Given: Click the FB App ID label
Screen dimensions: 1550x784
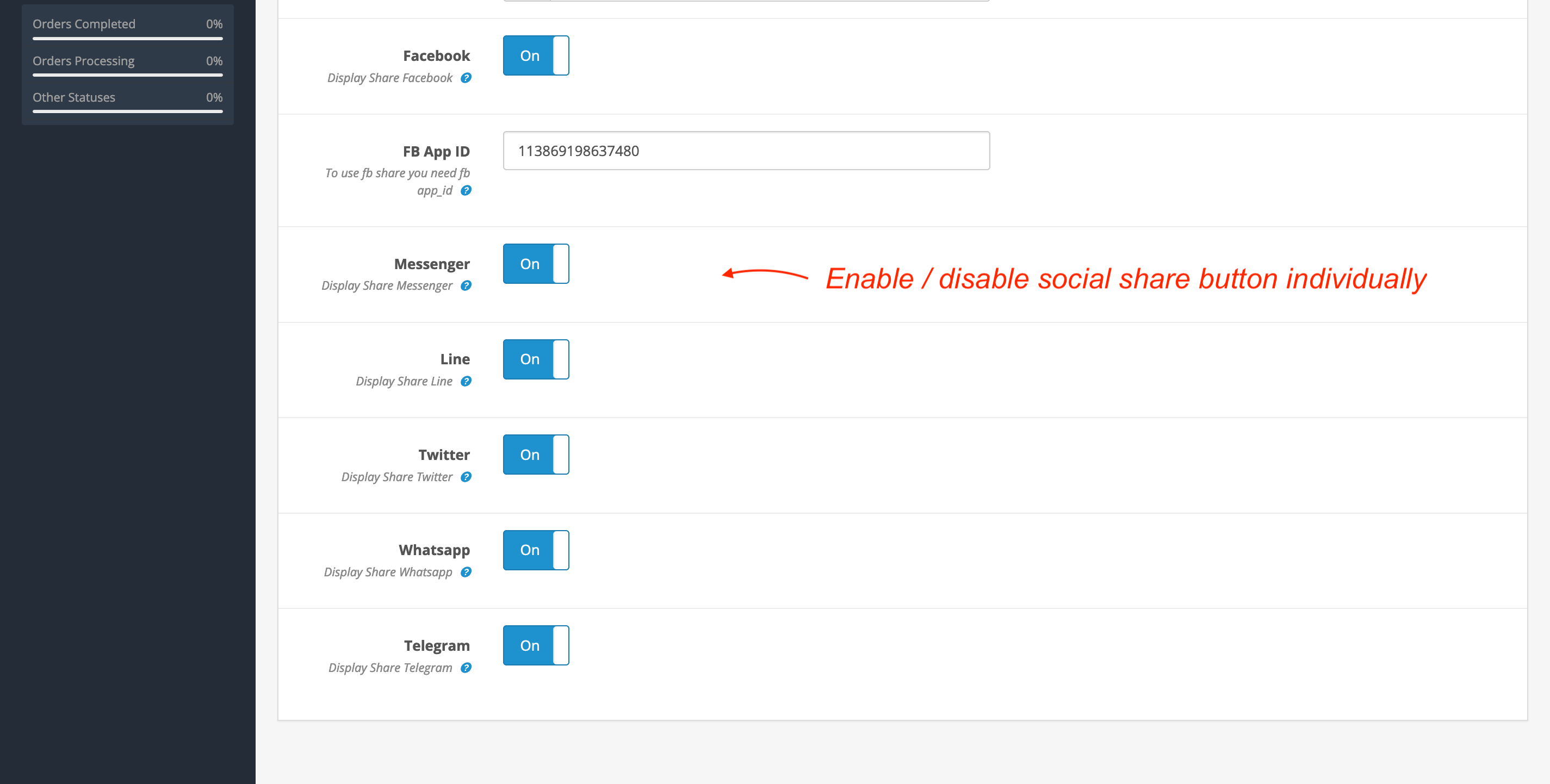Looking at the screenshot, I should pyautogui.click(x=436, y=151).
